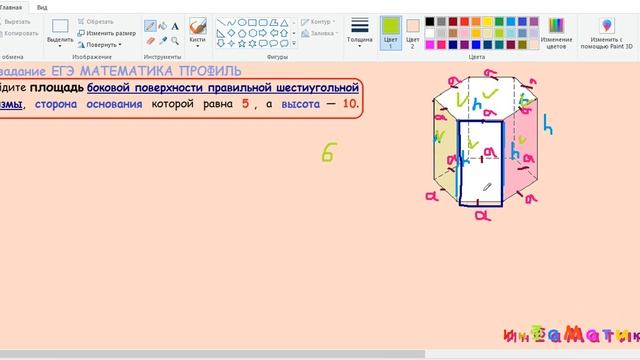Choose the Rectangle shape
This screenshot has width=640, height=360.
tap(253, 22)
